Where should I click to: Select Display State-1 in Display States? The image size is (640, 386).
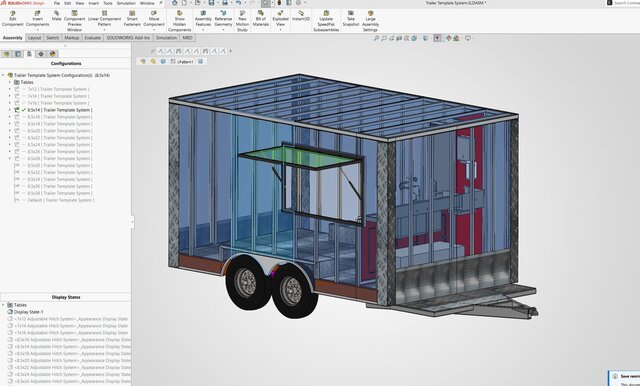29,312
